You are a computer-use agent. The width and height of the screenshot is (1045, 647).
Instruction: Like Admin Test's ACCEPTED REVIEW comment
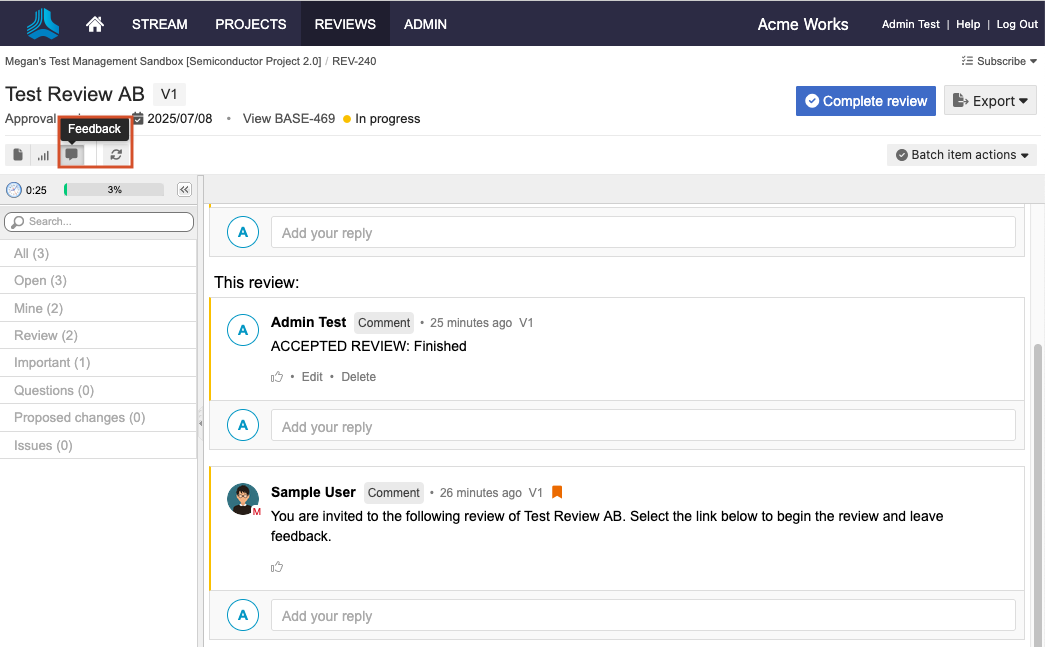(x=277, y=377)
